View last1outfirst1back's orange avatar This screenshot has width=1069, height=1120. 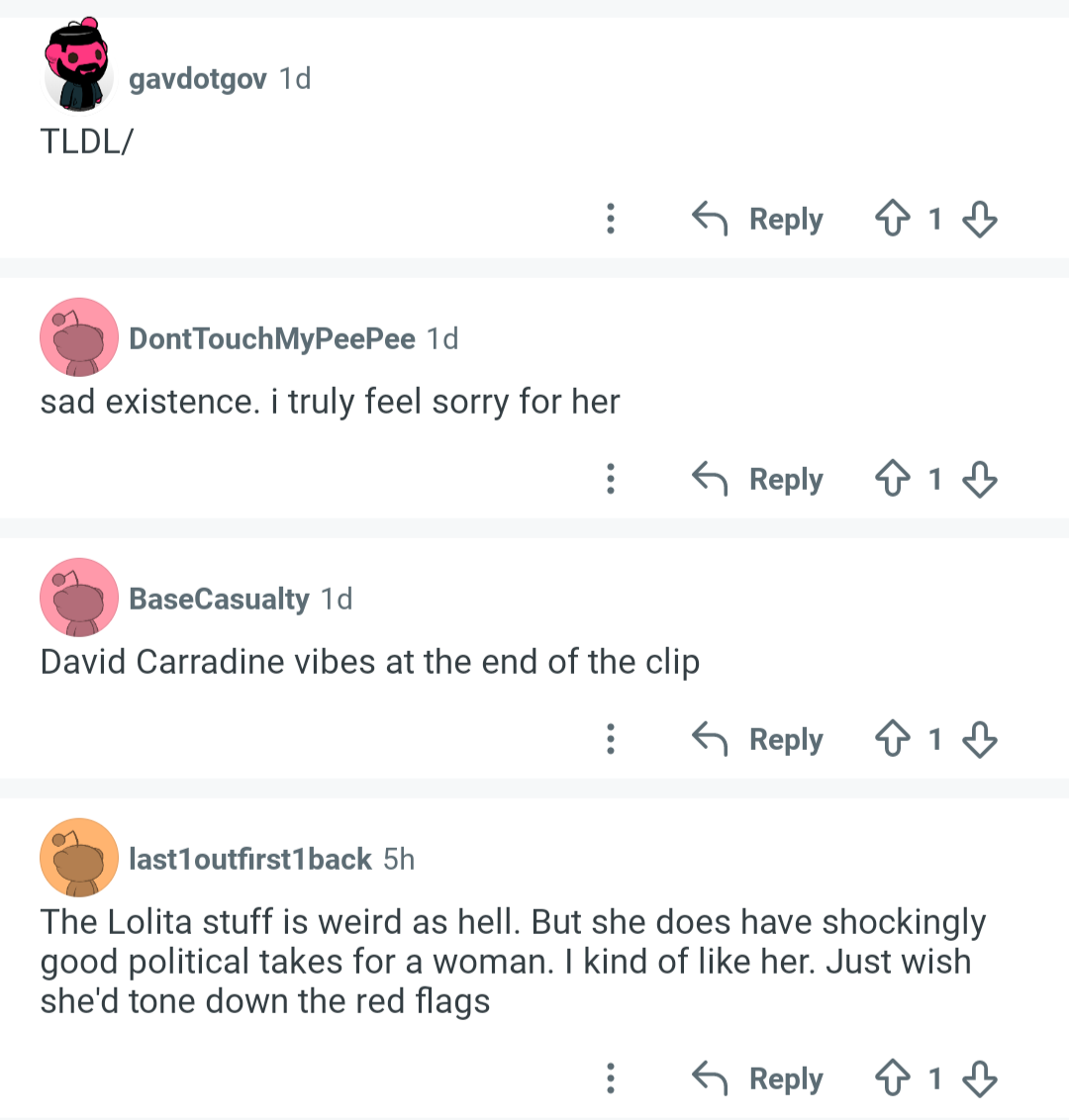coord(78,857)
